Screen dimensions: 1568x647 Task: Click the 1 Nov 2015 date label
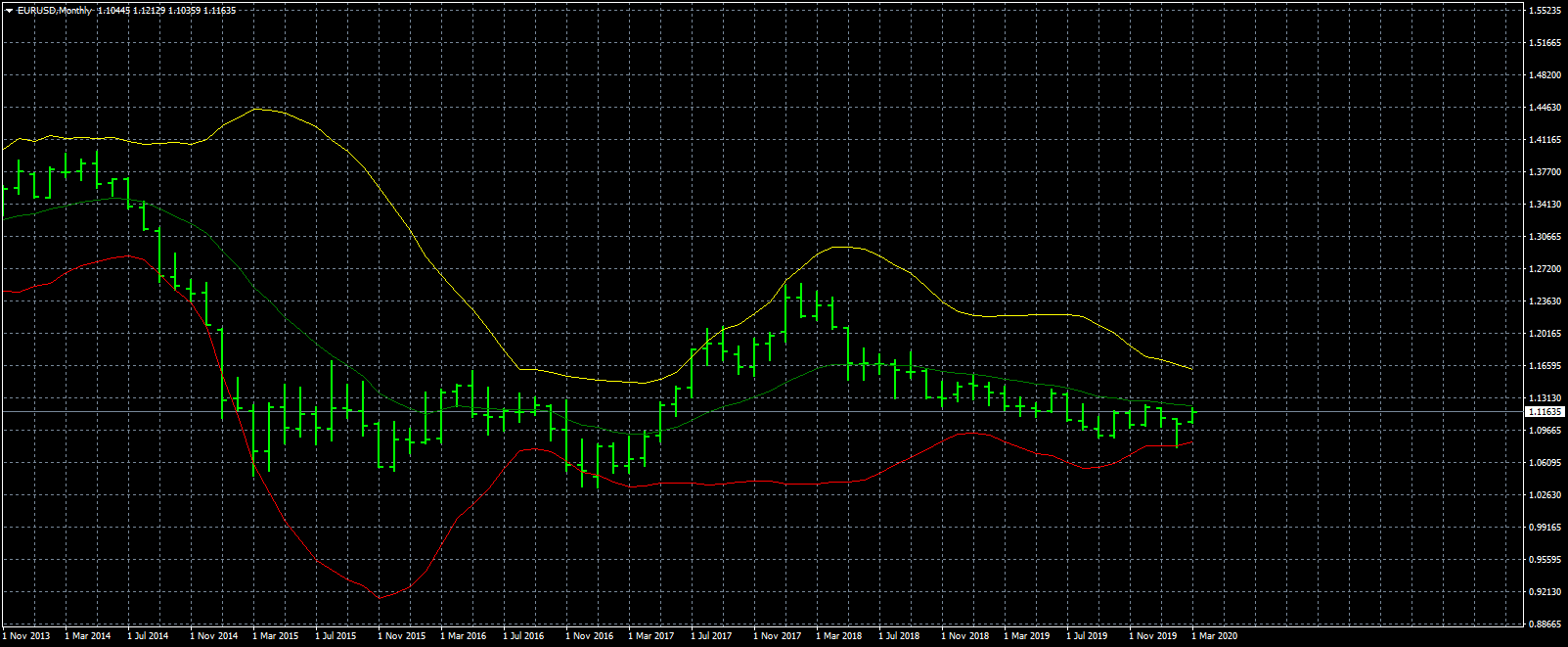point(401,636)
